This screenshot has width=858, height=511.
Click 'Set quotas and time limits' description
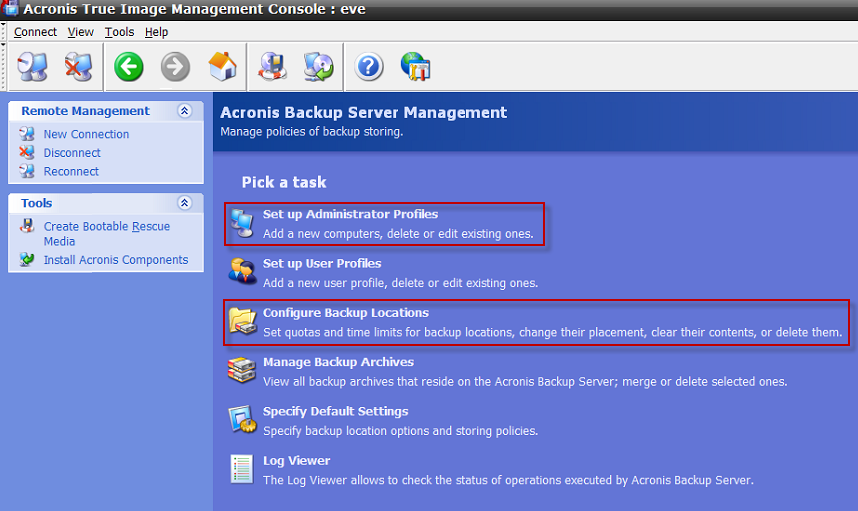point(553,332)
